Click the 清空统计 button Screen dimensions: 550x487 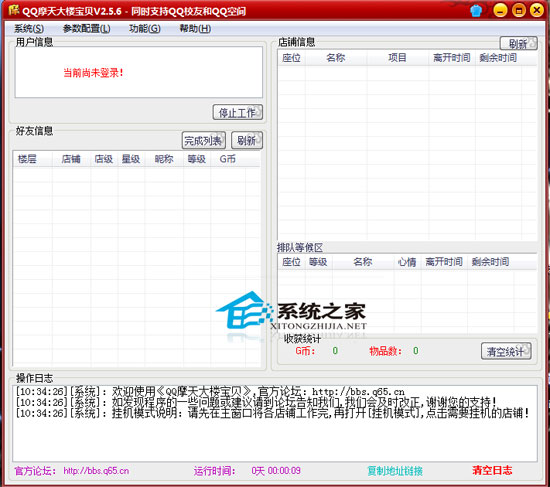pos(506,351)
